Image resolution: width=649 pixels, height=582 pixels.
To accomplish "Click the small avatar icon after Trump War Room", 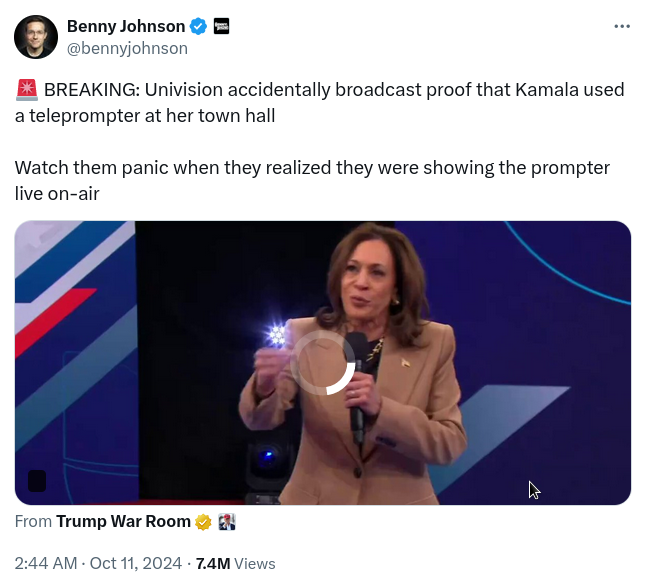I will click(226, 522).
